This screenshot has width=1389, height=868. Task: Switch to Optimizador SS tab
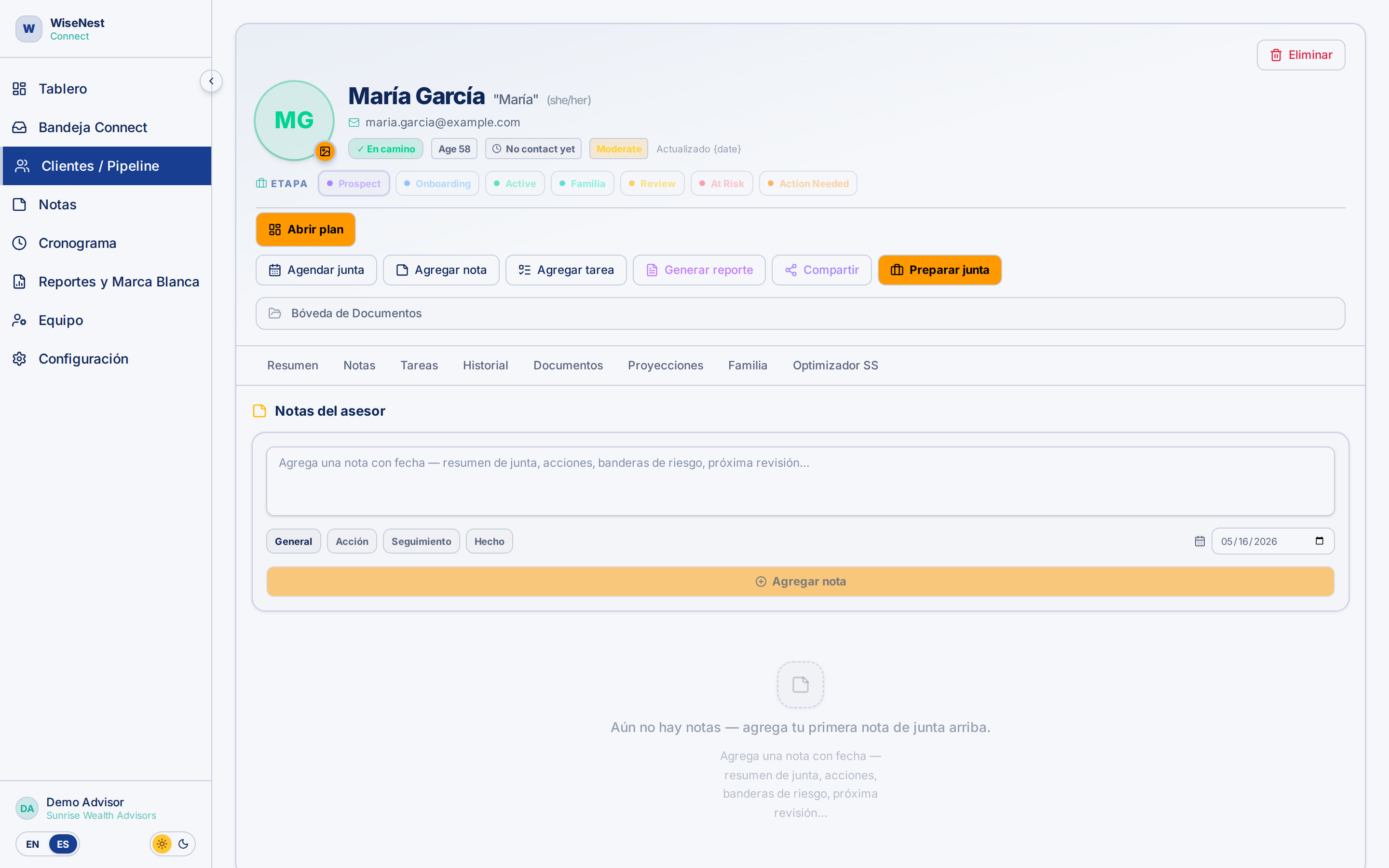835,366
